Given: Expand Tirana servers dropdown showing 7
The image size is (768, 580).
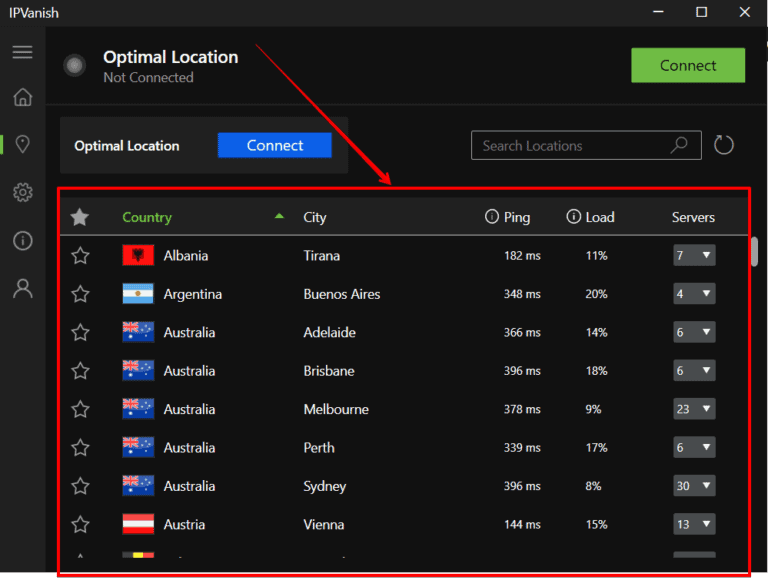Looking at the screenshot, I should (x=694, y=256).
